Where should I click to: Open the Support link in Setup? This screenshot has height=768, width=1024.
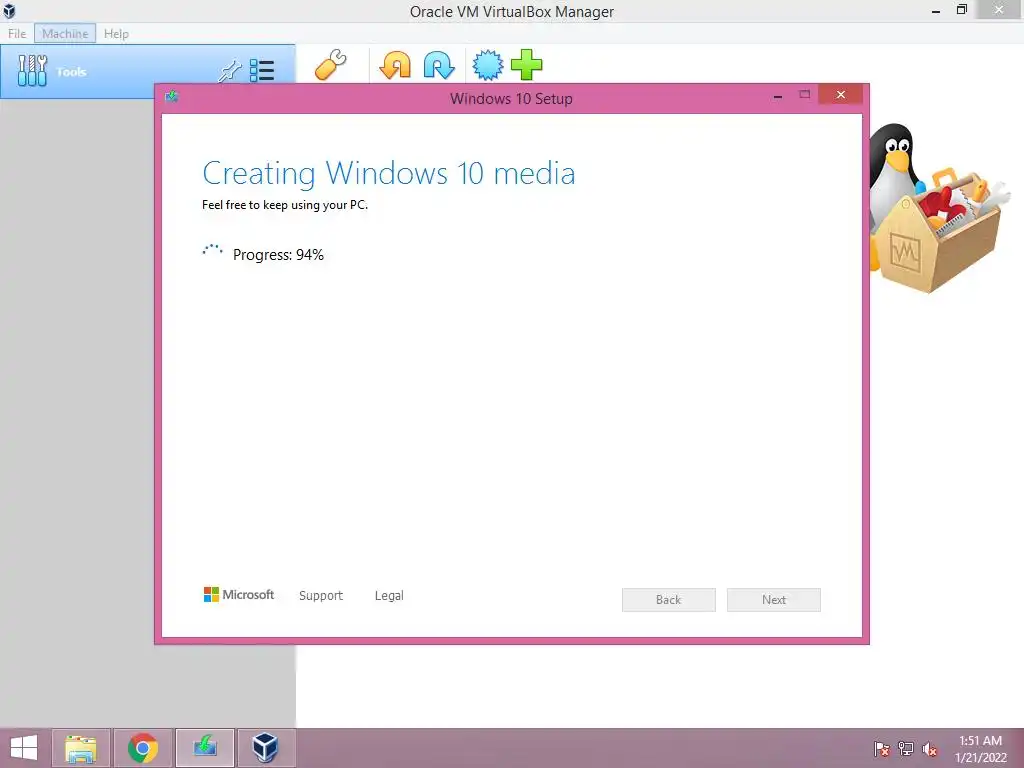tap(321, 596)
